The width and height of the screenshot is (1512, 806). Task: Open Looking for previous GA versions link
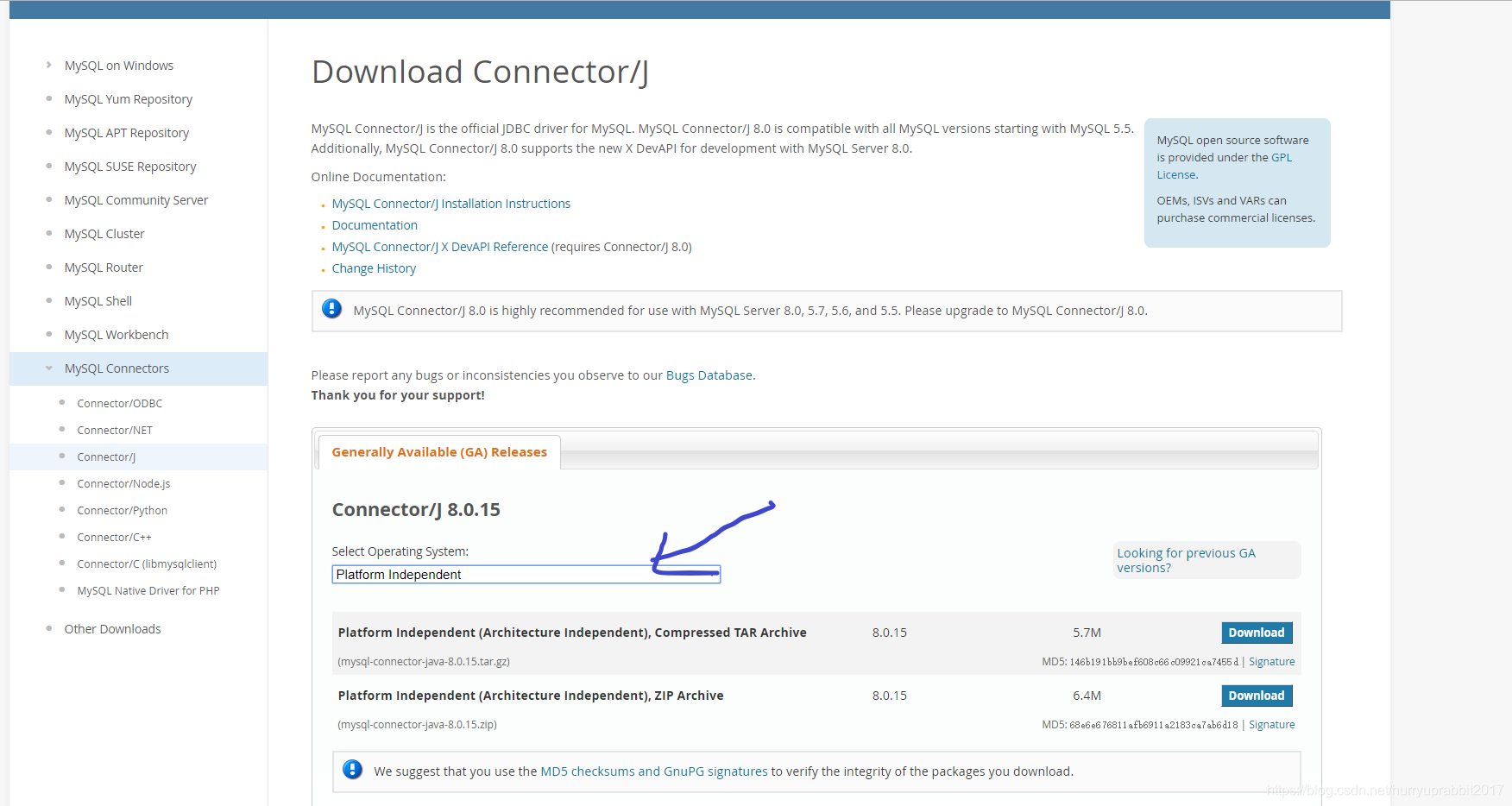tap(1186, 560)
